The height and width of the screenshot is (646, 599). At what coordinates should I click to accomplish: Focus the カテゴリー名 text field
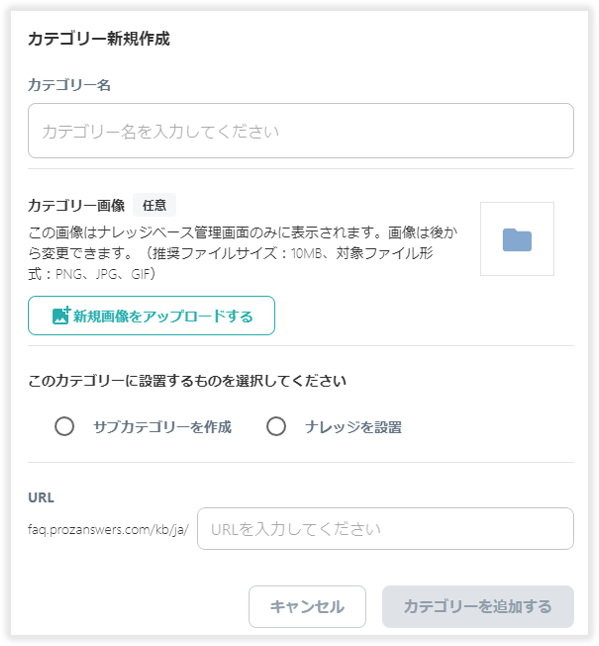click(301, 131)
